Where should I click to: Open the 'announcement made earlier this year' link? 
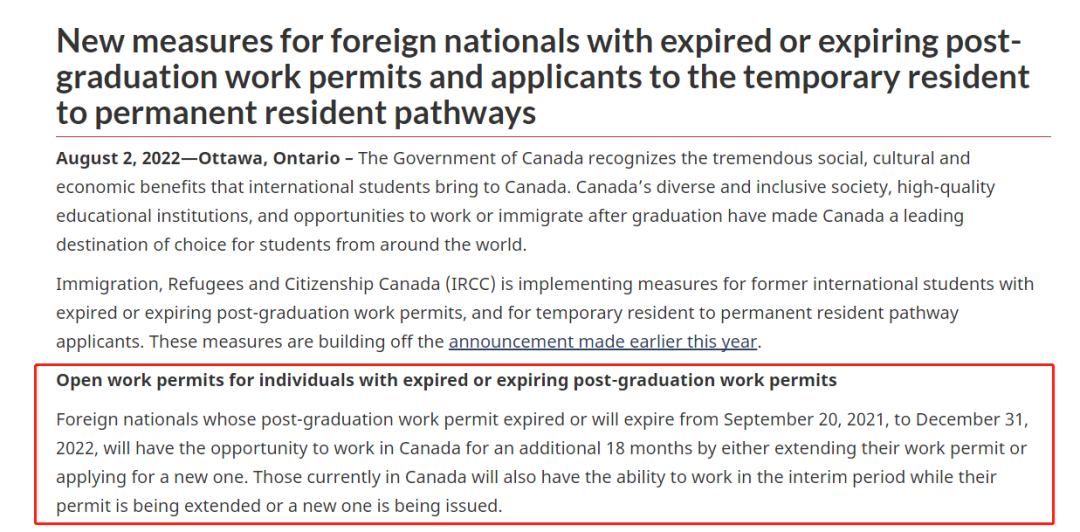coord(603,342)
